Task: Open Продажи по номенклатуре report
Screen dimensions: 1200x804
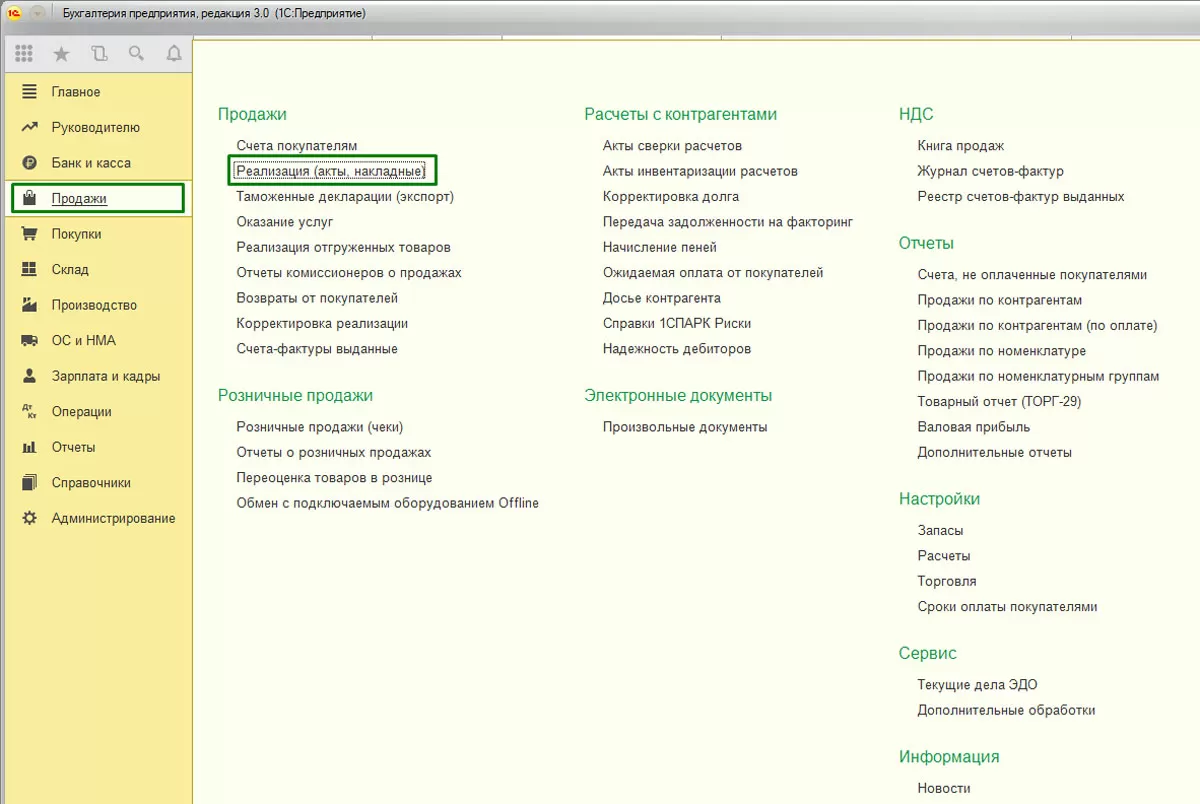Action: click(1002, 351)
